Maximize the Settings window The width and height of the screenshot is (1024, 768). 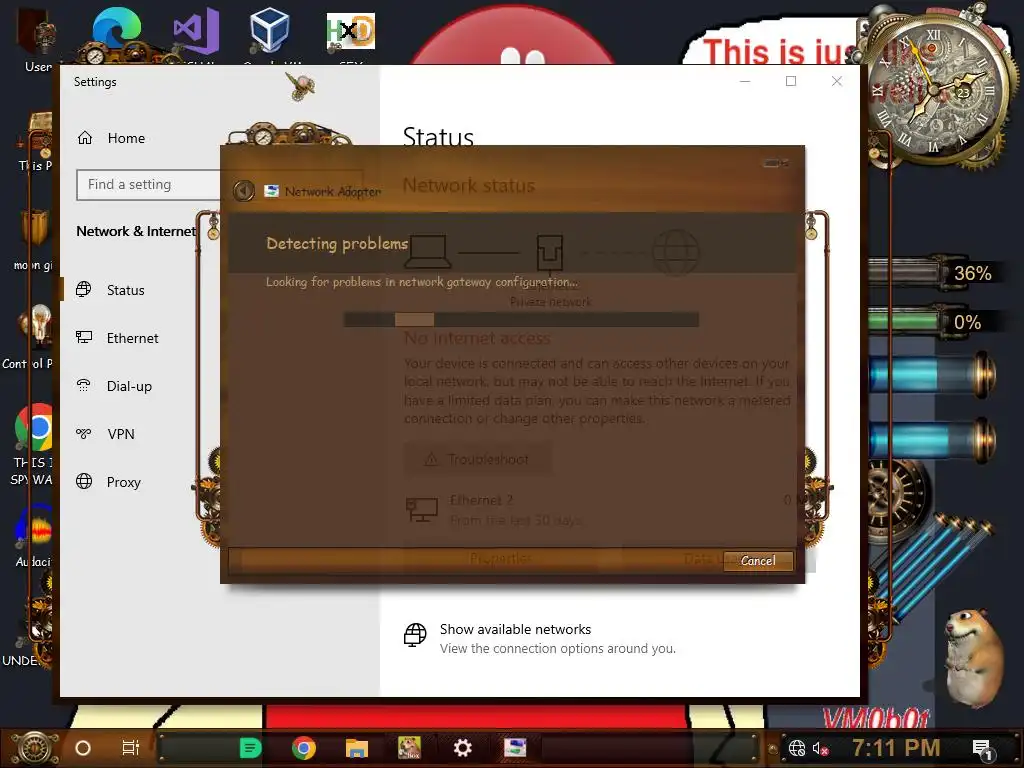(791, 81)
